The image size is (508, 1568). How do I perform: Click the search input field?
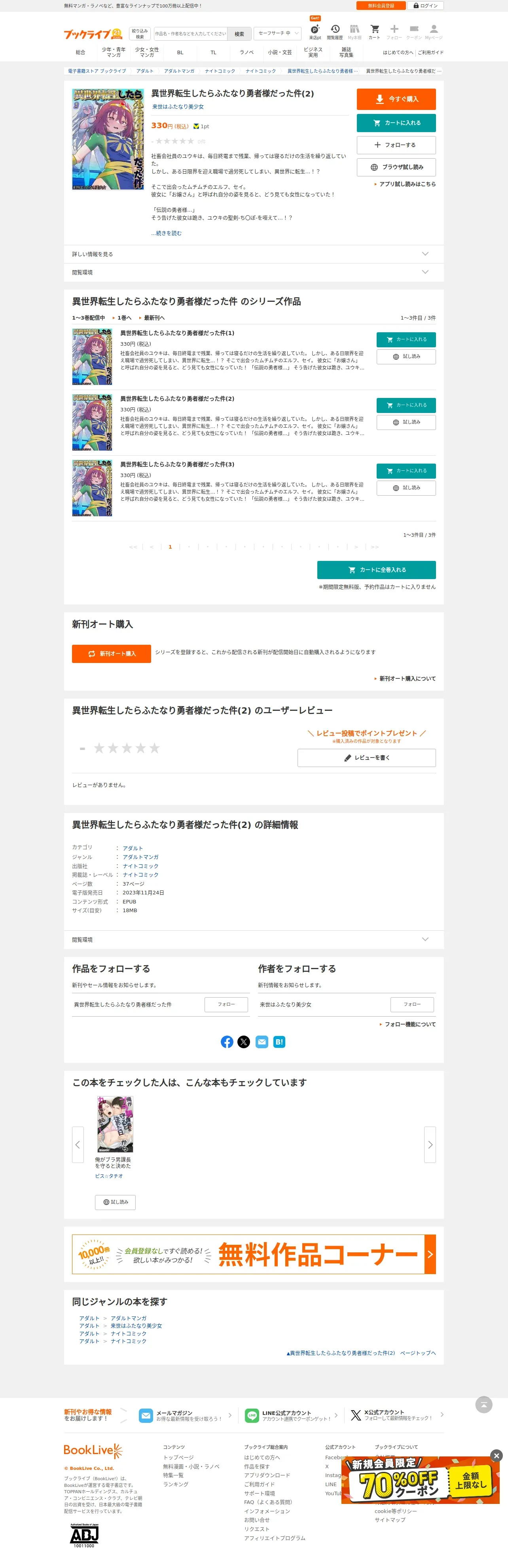point(190,34)
